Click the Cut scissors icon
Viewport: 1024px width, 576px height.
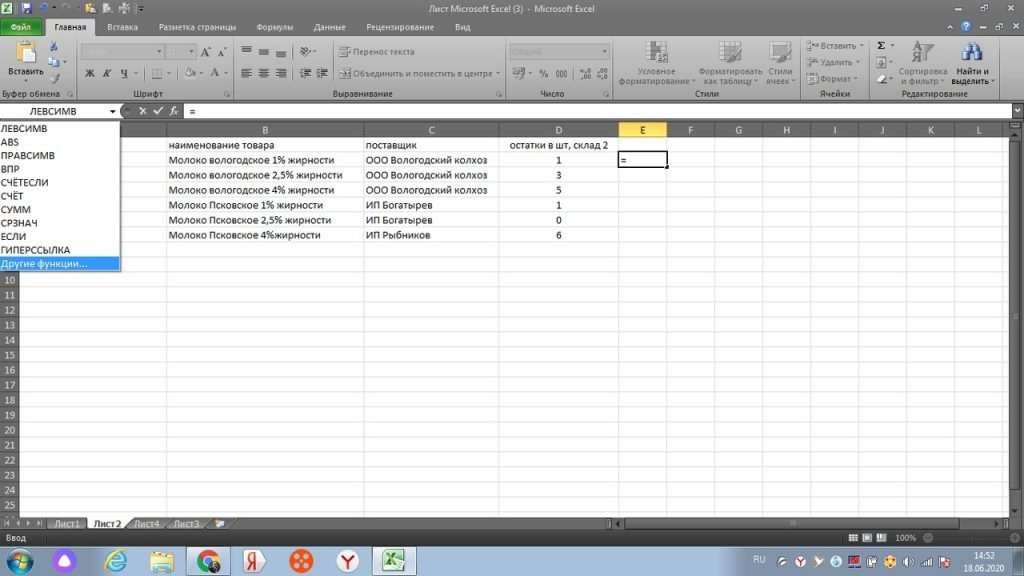(54, 47)
